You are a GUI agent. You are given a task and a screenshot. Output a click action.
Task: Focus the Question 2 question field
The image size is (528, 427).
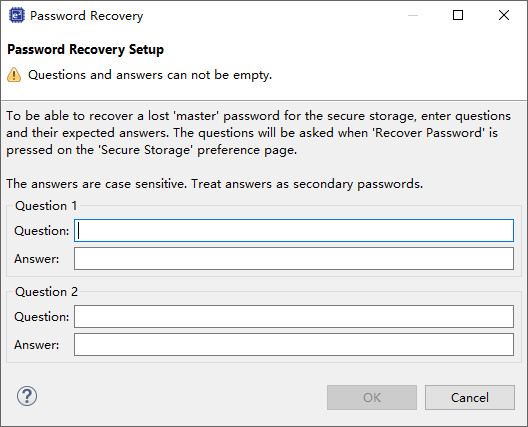point(294,317)
